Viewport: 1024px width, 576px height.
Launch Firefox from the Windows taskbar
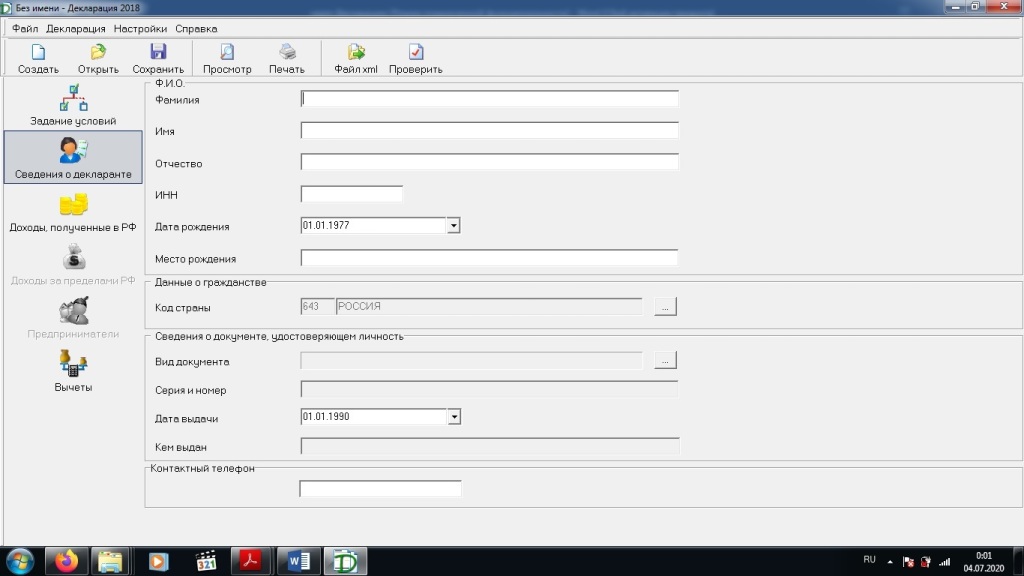coord(66,561)
